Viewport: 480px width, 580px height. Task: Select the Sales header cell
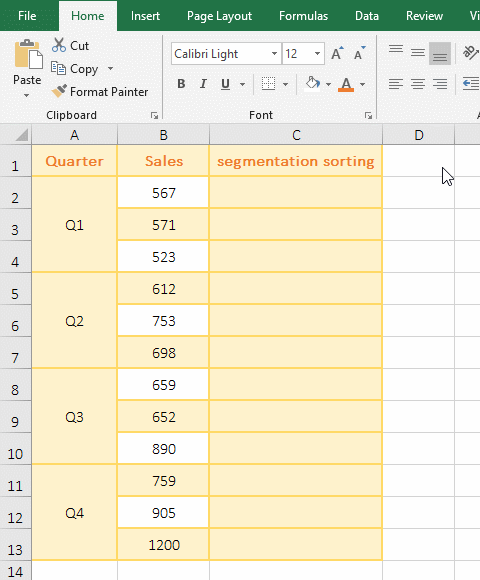click(x=163, y=161)
